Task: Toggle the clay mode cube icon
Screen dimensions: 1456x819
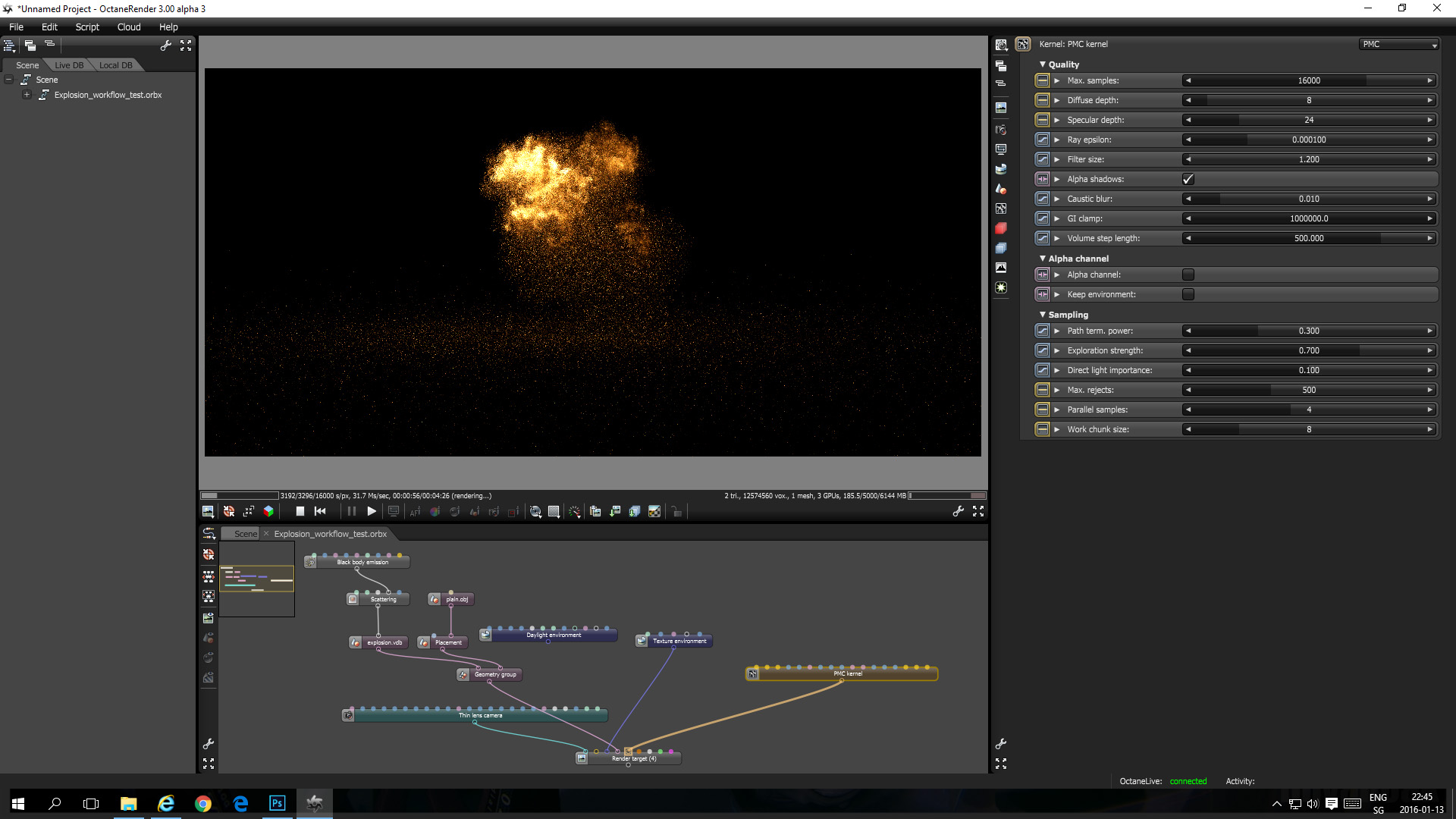Action: [268, 512]
